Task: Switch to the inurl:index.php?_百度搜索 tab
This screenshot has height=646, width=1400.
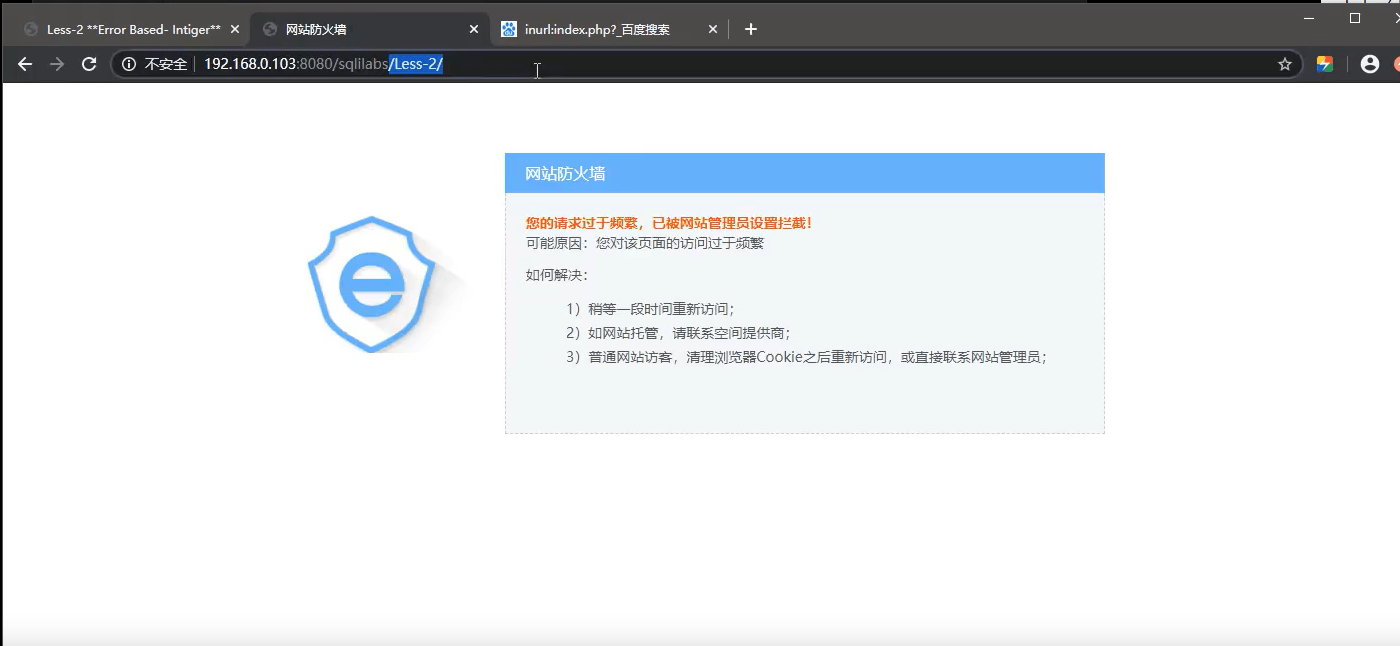Action: (x=609, y=29)
